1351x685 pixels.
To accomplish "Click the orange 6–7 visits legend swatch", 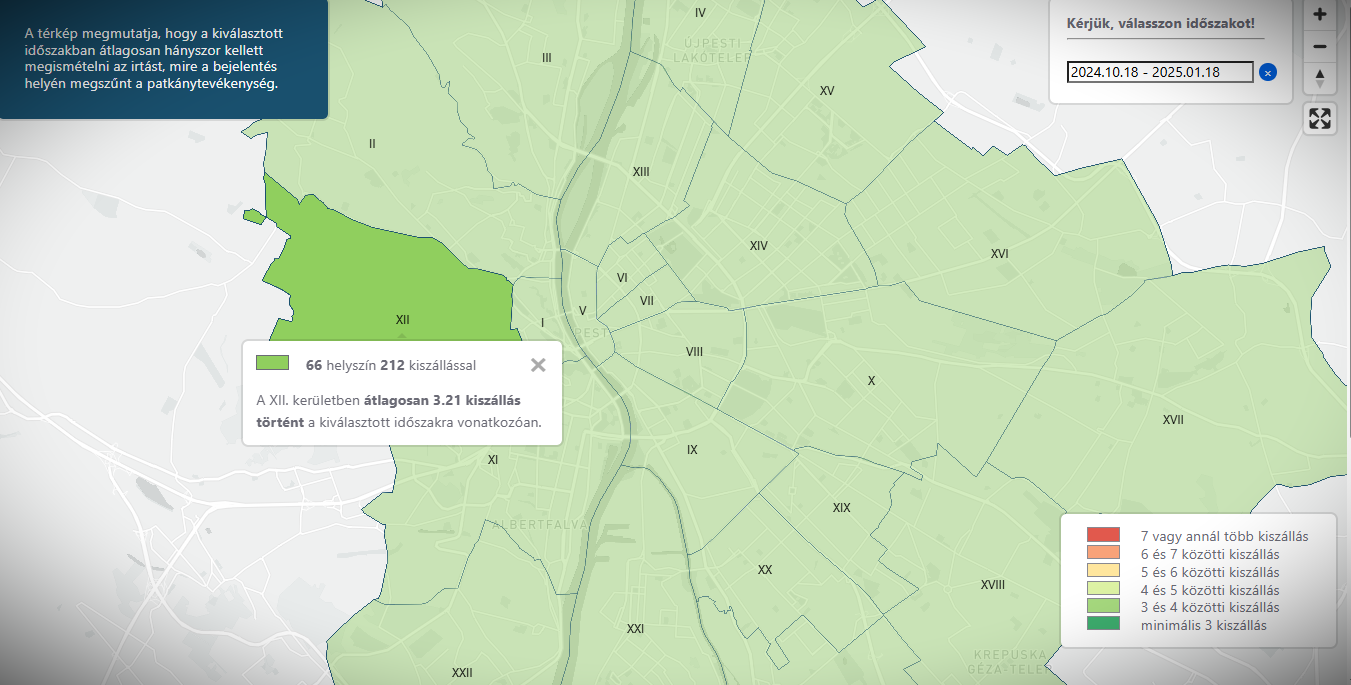I will tap(1103, 553).
